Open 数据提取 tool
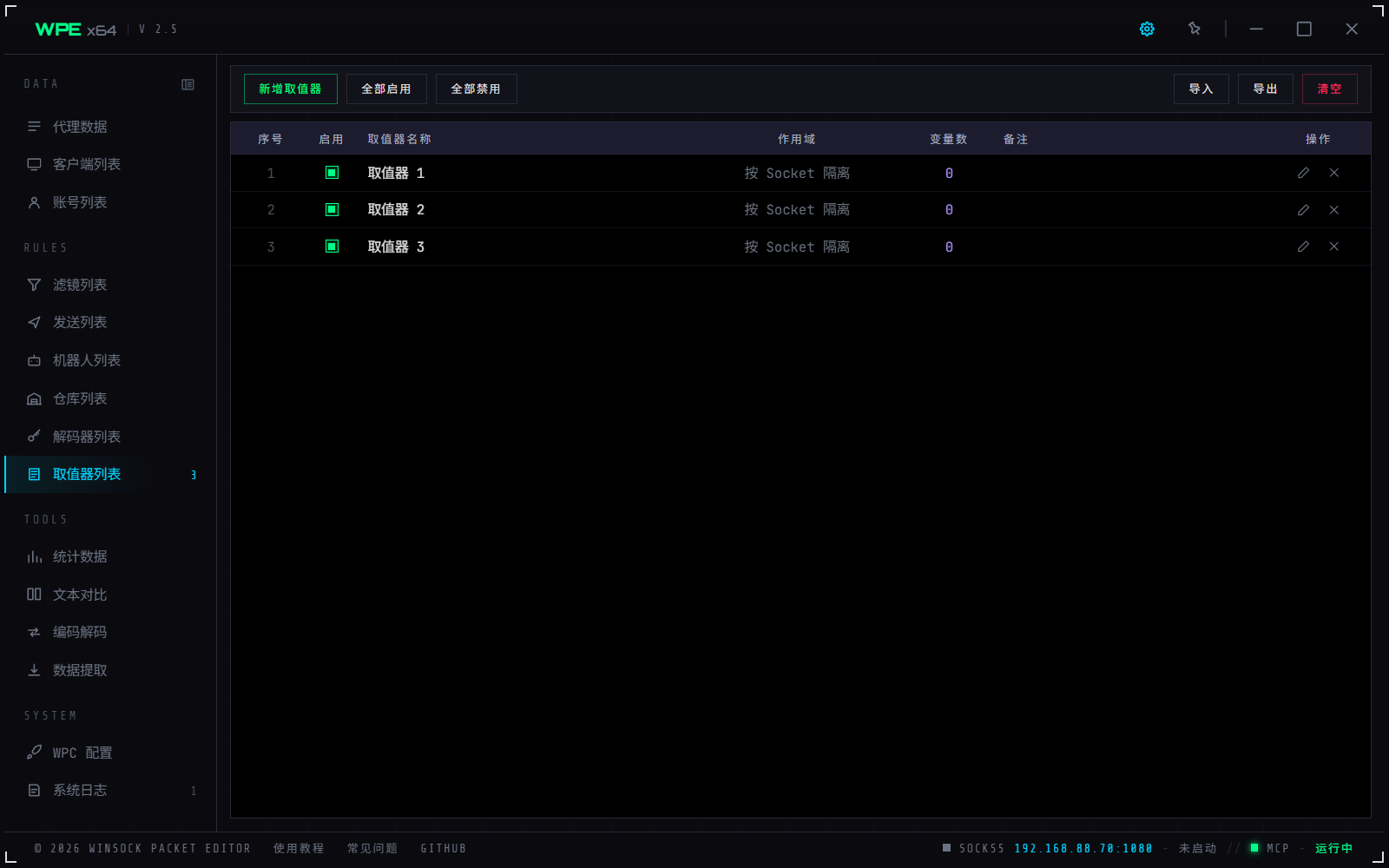The height and width of the screenshot is (868, 1389). [110, 670]
